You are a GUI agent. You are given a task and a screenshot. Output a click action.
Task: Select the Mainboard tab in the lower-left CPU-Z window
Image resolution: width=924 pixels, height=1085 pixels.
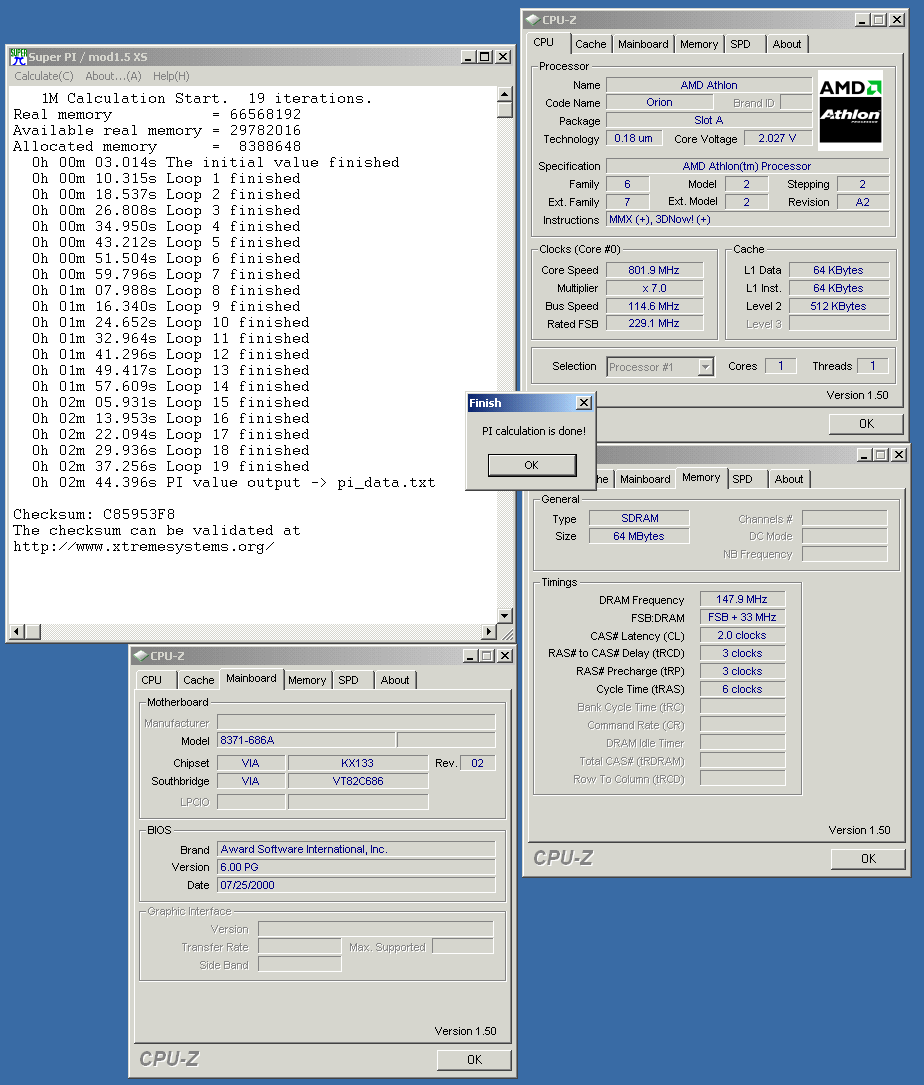[251, 679]
